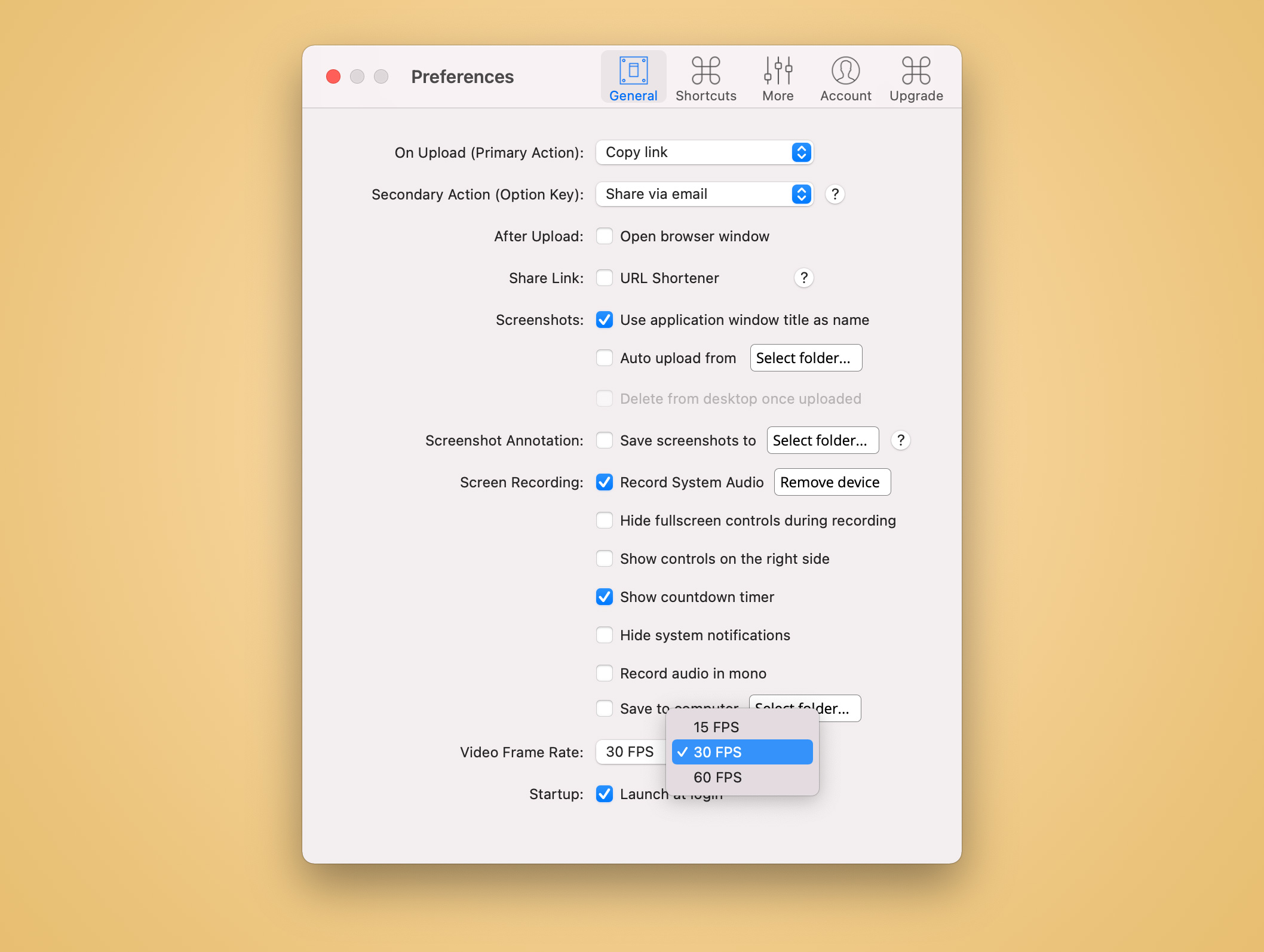This screenshot has width=1264, height=952.
Task: Toggle Show countdown timer checkbox
Action: [x=605, y=597]
